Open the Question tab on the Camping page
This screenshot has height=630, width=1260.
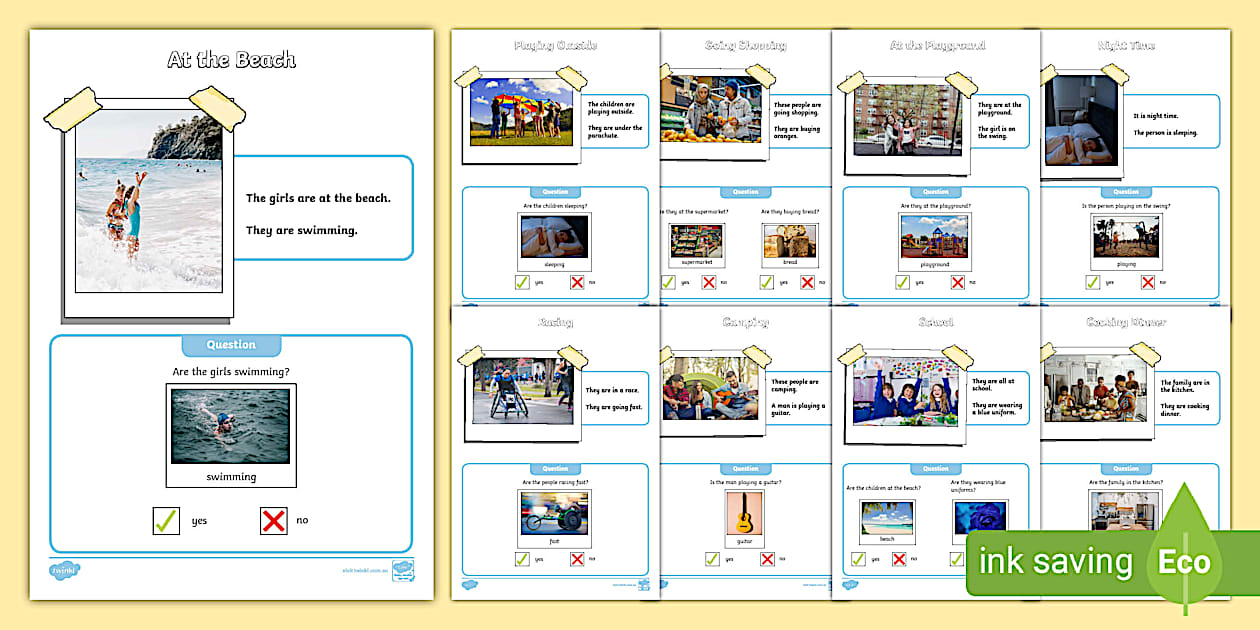[744, 468]
